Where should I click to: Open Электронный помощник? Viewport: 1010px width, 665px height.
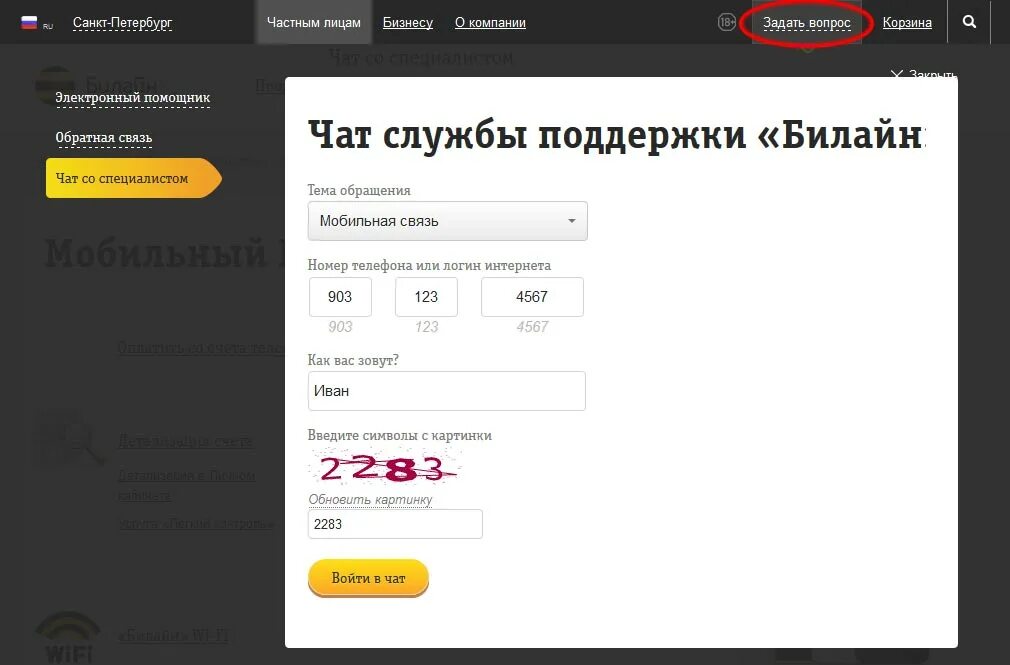(133, 98)
